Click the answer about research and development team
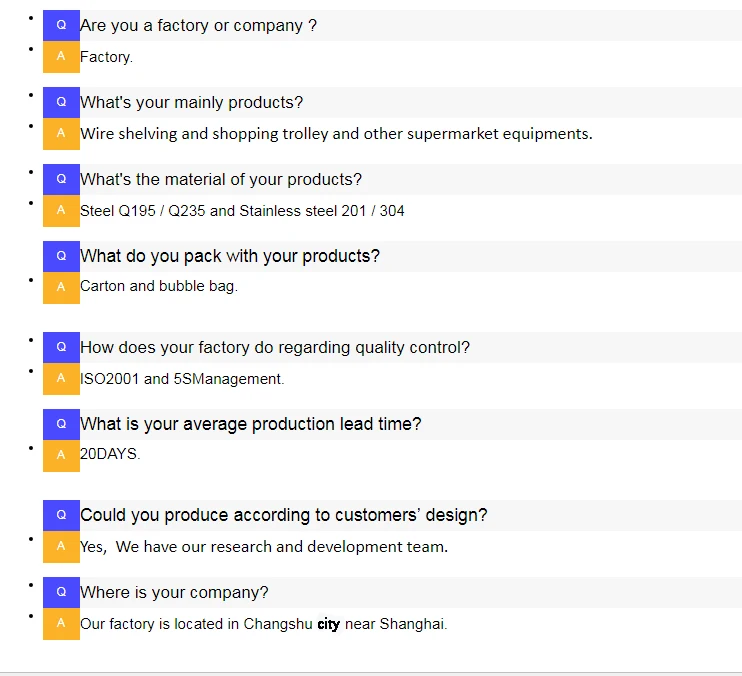742x676 pixels. coord(264,547)
